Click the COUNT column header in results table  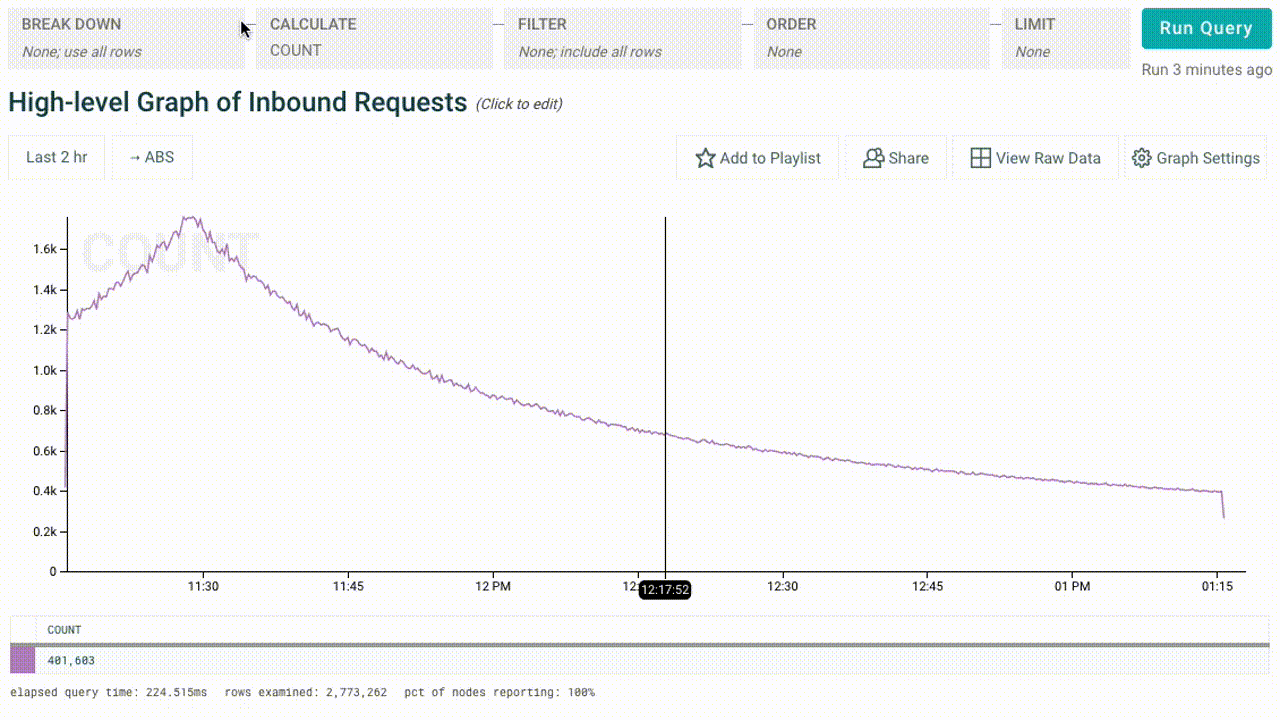click(64, 630)
